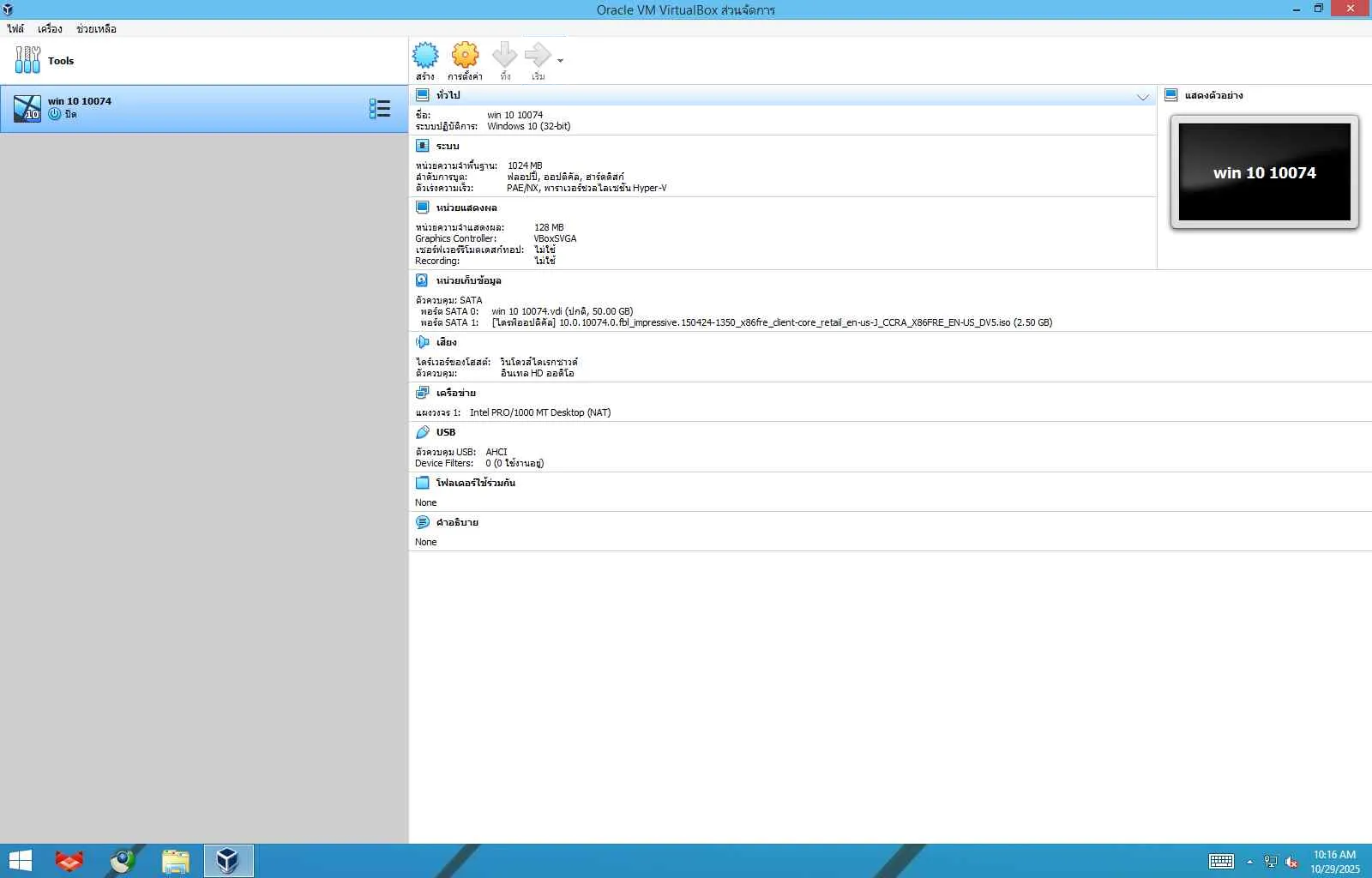Click the ทั่วไป section icon
This screenshot has width=1372, height=878.
point(423,95)
